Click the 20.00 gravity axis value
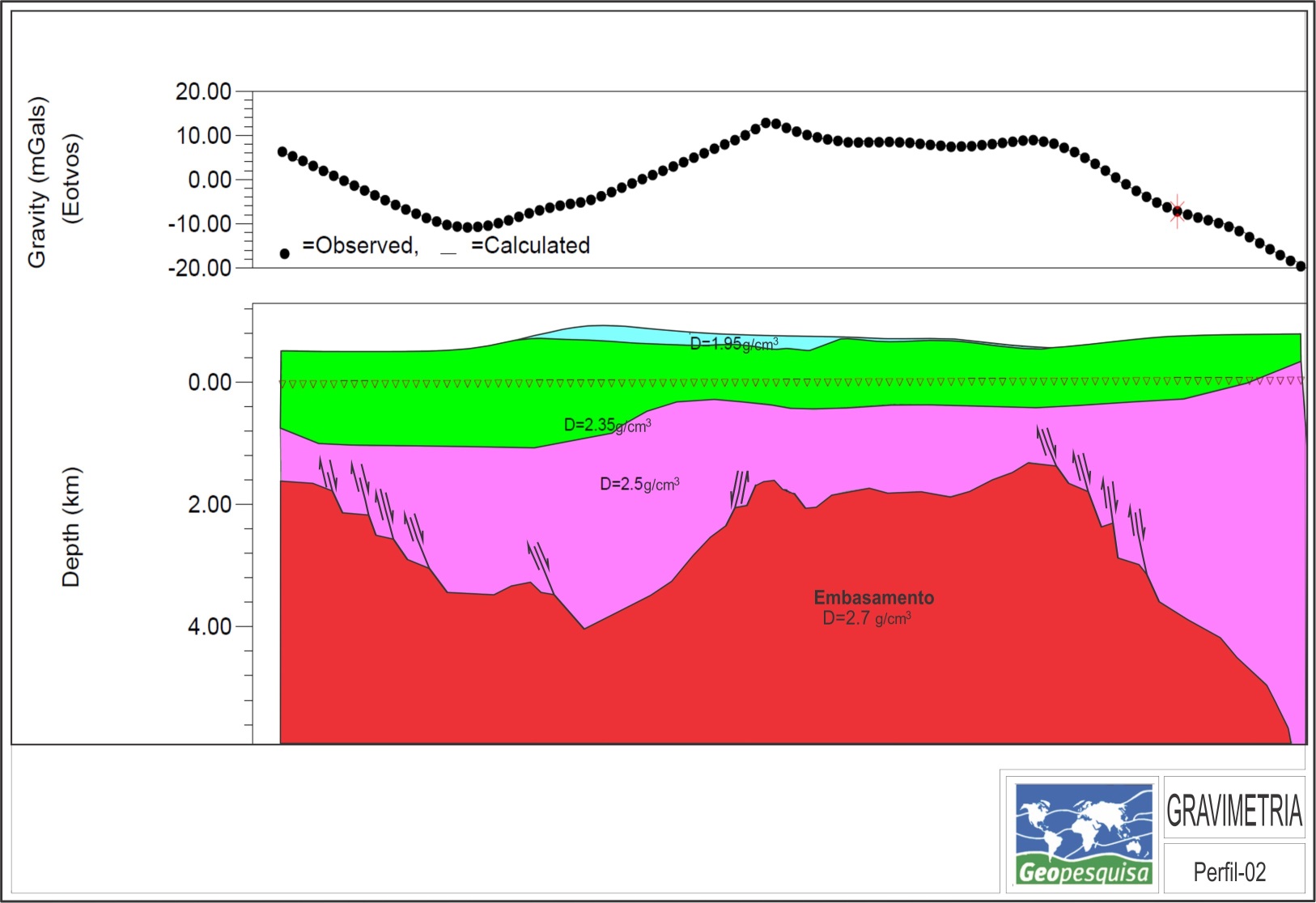 coord(204,91)
